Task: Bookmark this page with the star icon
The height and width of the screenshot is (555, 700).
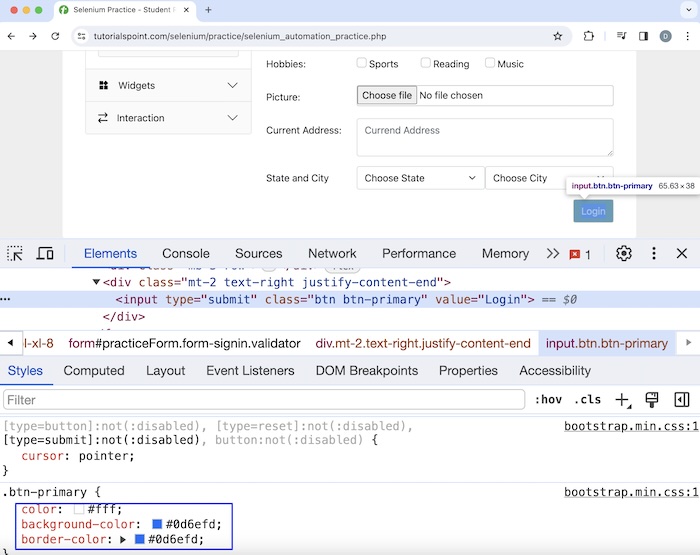Action: pyautogui.click(x=557, y=36)
